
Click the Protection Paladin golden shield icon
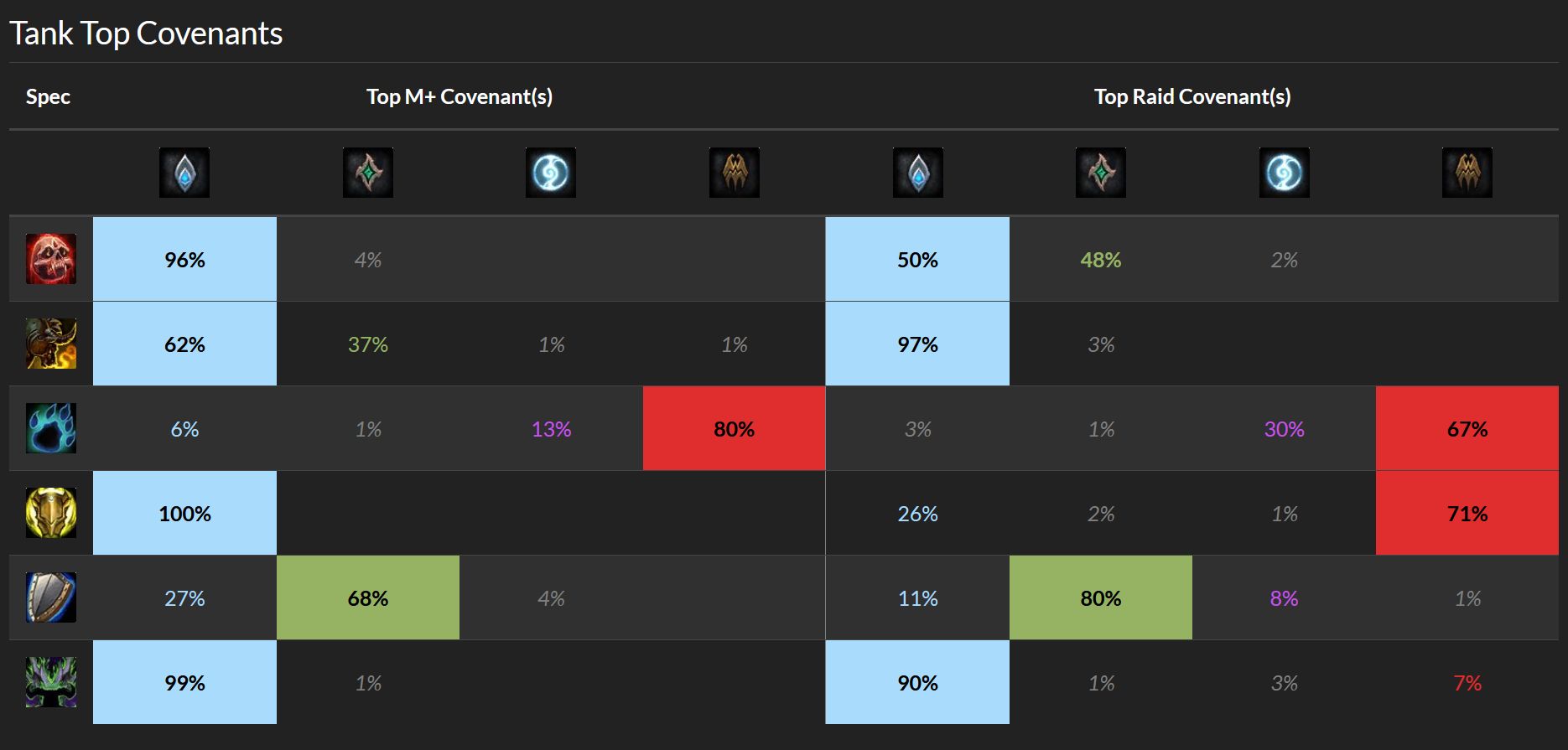pyautogui.click(x=51, y=513)
